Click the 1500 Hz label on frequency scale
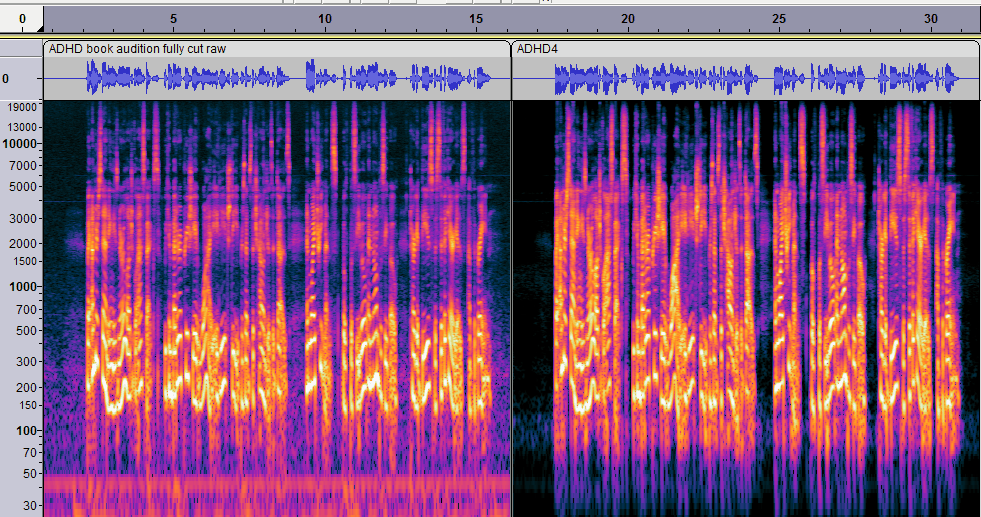 point(24,261)
